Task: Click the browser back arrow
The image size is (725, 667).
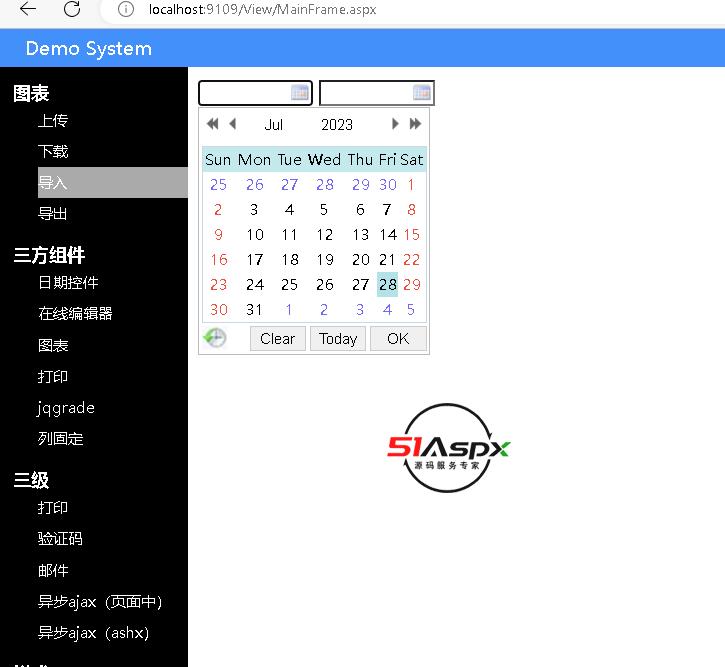Action: click(28, 9)
